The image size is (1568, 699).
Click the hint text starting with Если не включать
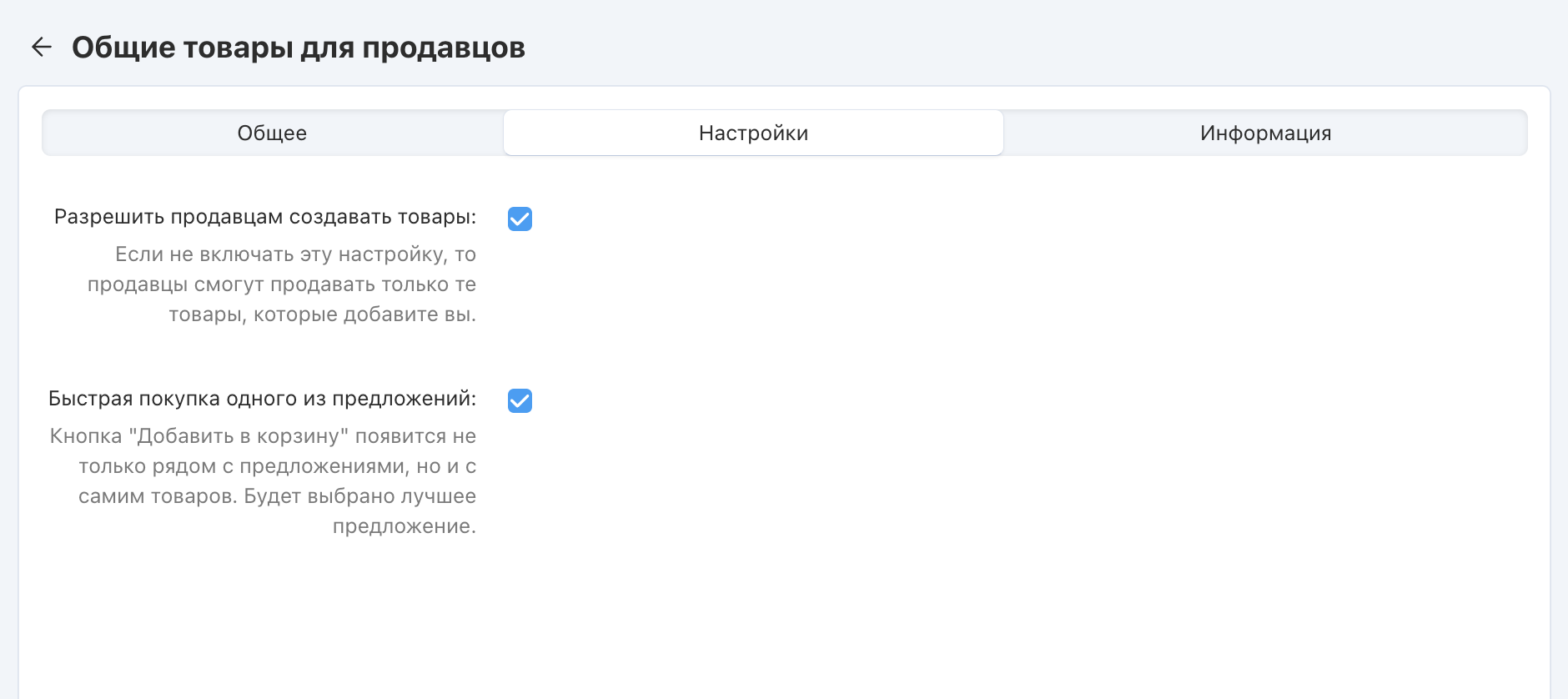(x=295, y=254)
